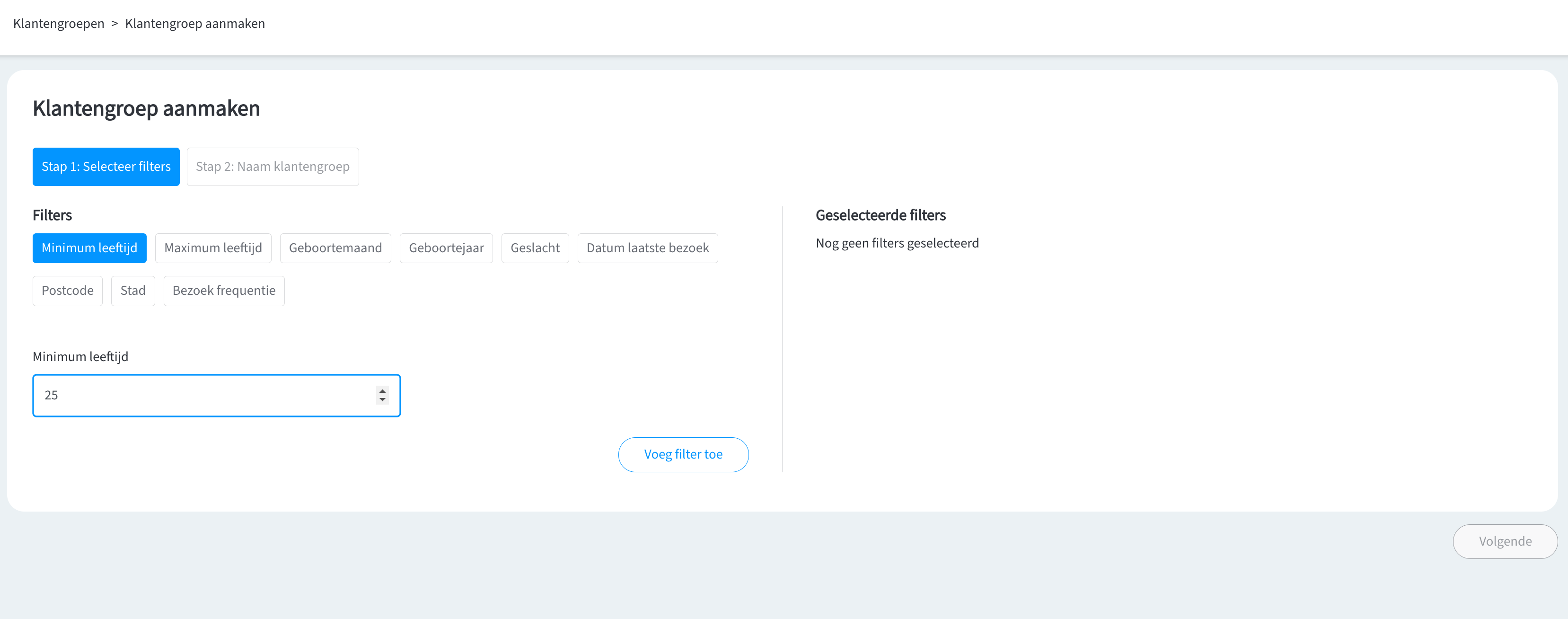Select the Datum laatste bezoek filter
Image resolution: width=1568 pixels, height=619 pixels.
648,248
